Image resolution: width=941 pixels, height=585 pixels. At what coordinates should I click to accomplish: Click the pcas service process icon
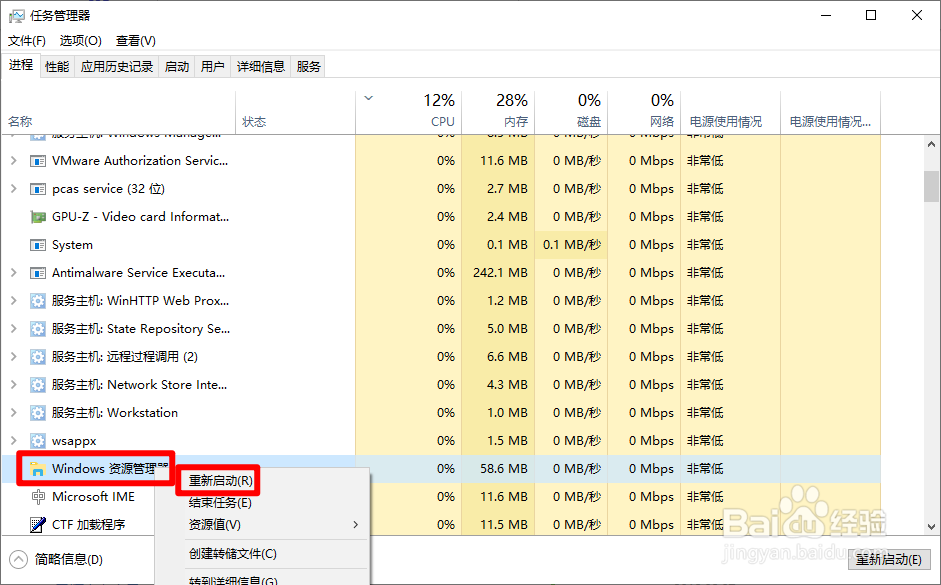[x=38, y=189]
